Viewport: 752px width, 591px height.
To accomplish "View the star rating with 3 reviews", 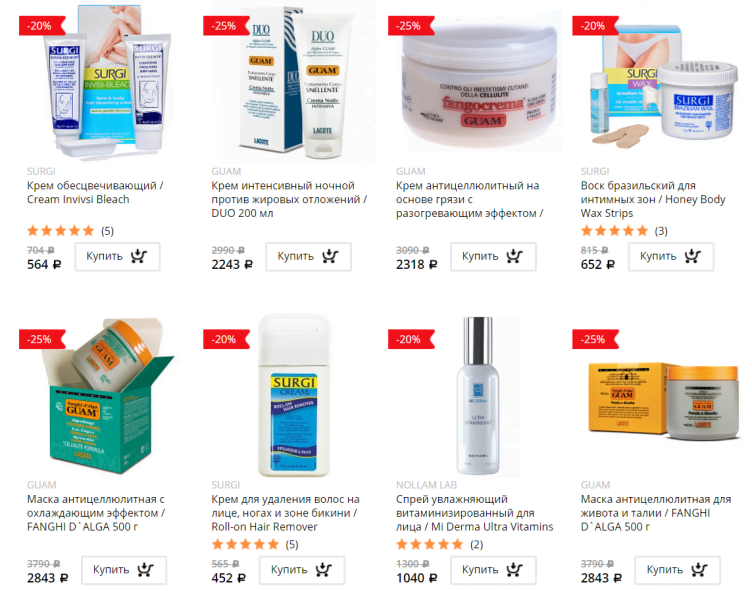I will 614,231.
